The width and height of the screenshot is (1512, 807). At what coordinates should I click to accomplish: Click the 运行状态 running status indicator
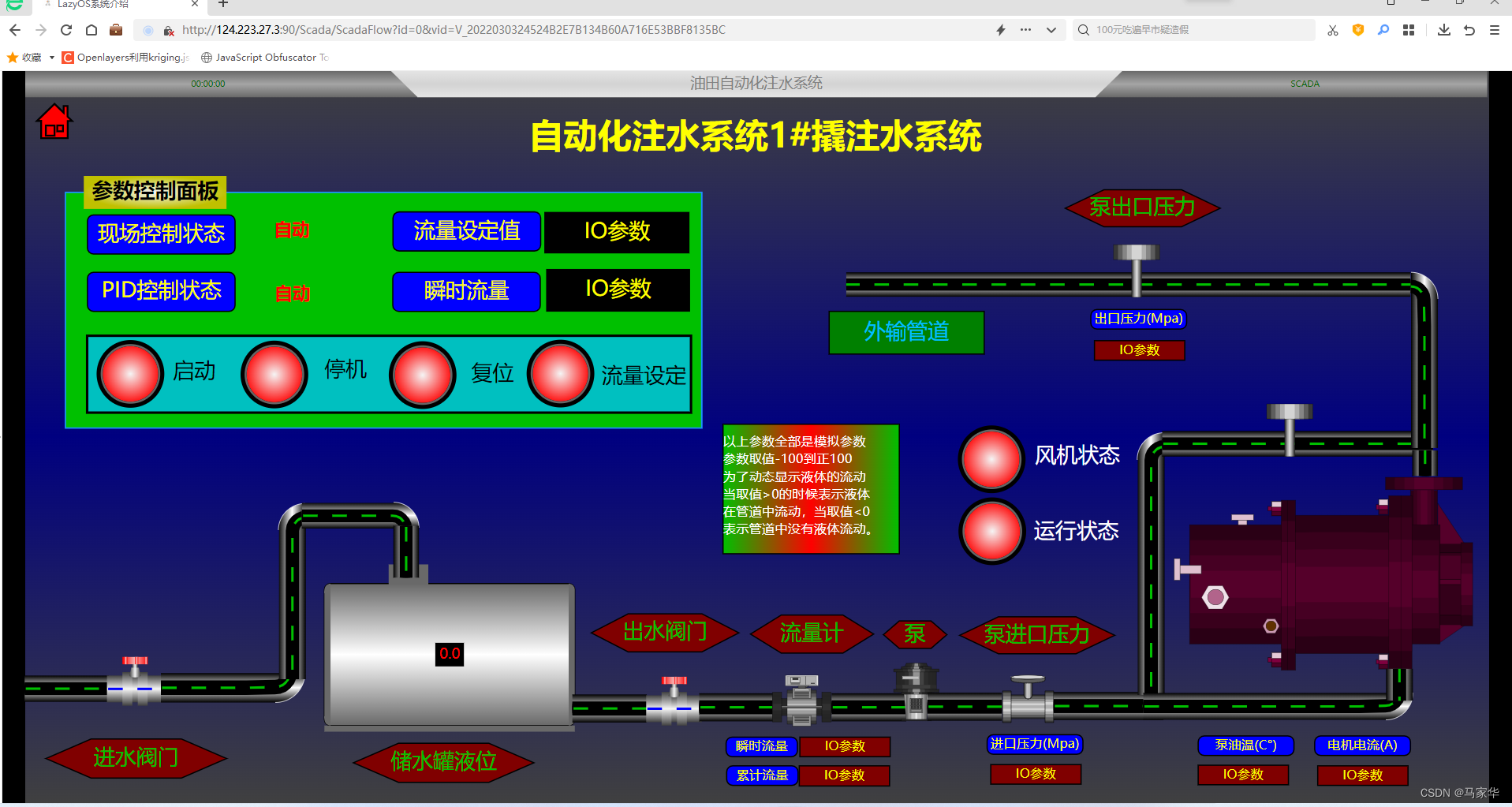991,531
